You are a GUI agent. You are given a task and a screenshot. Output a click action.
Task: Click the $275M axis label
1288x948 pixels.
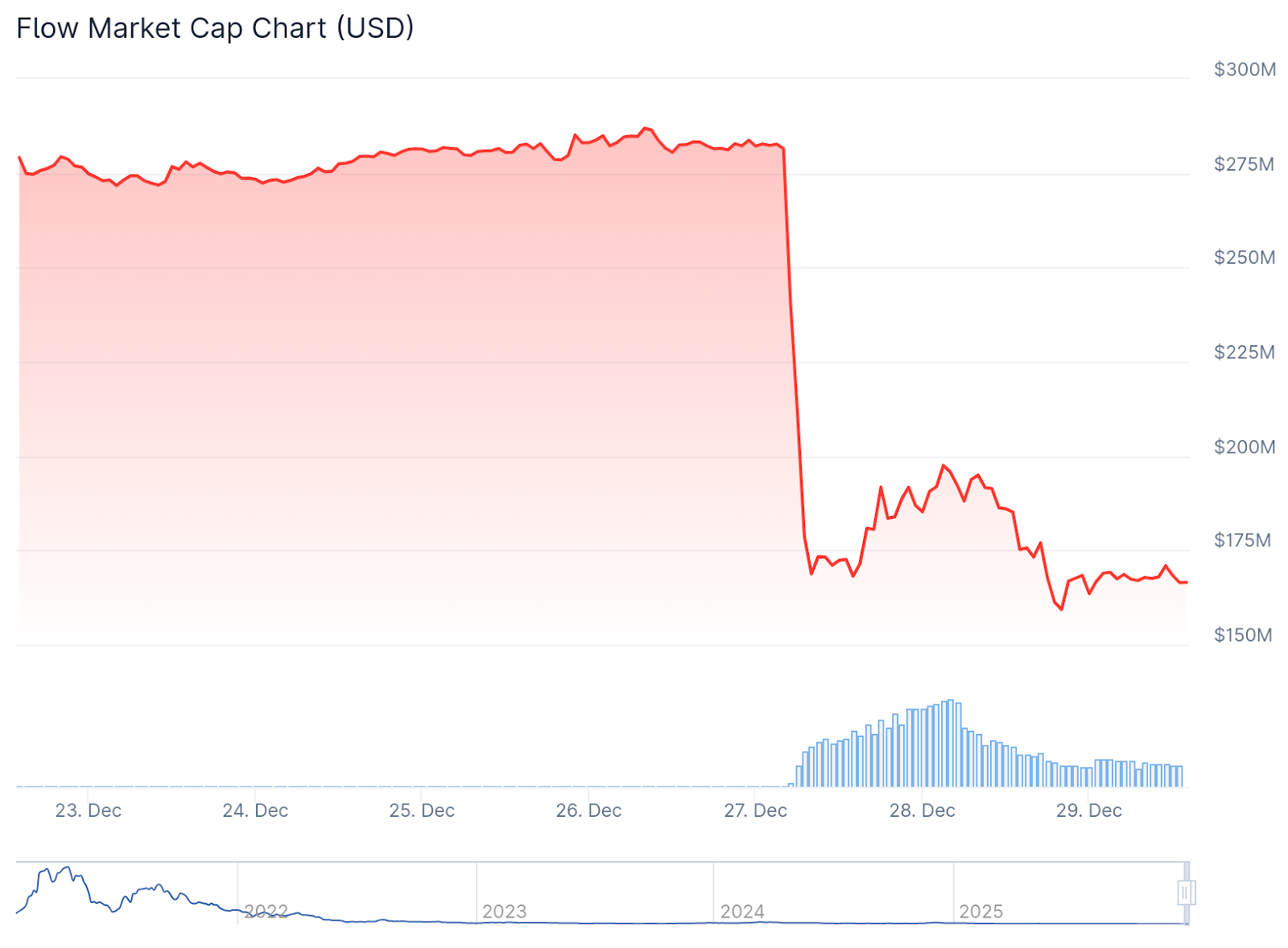tap(1244, 165)
